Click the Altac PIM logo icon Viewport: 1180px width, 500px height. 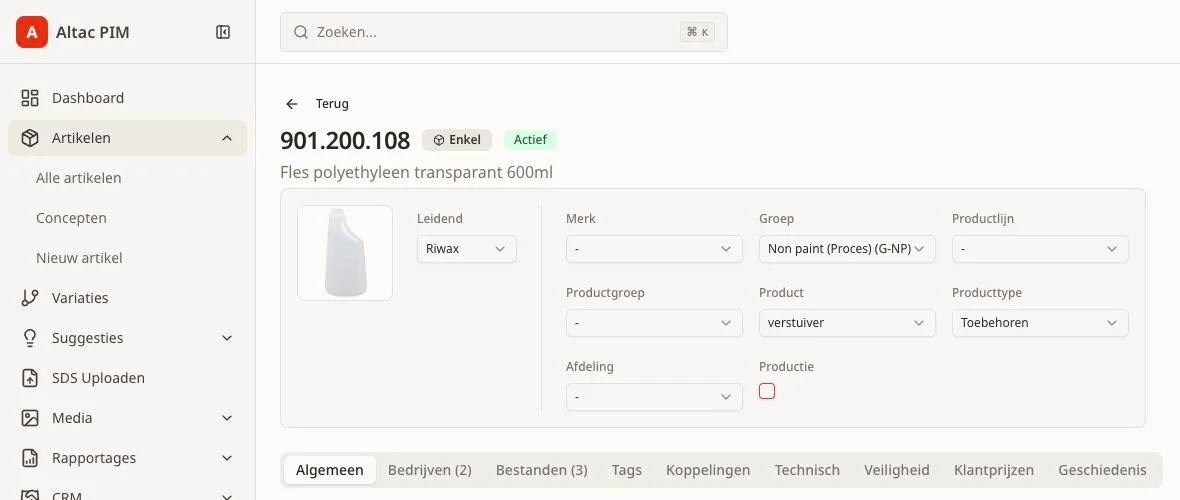(x=32, y=32)
